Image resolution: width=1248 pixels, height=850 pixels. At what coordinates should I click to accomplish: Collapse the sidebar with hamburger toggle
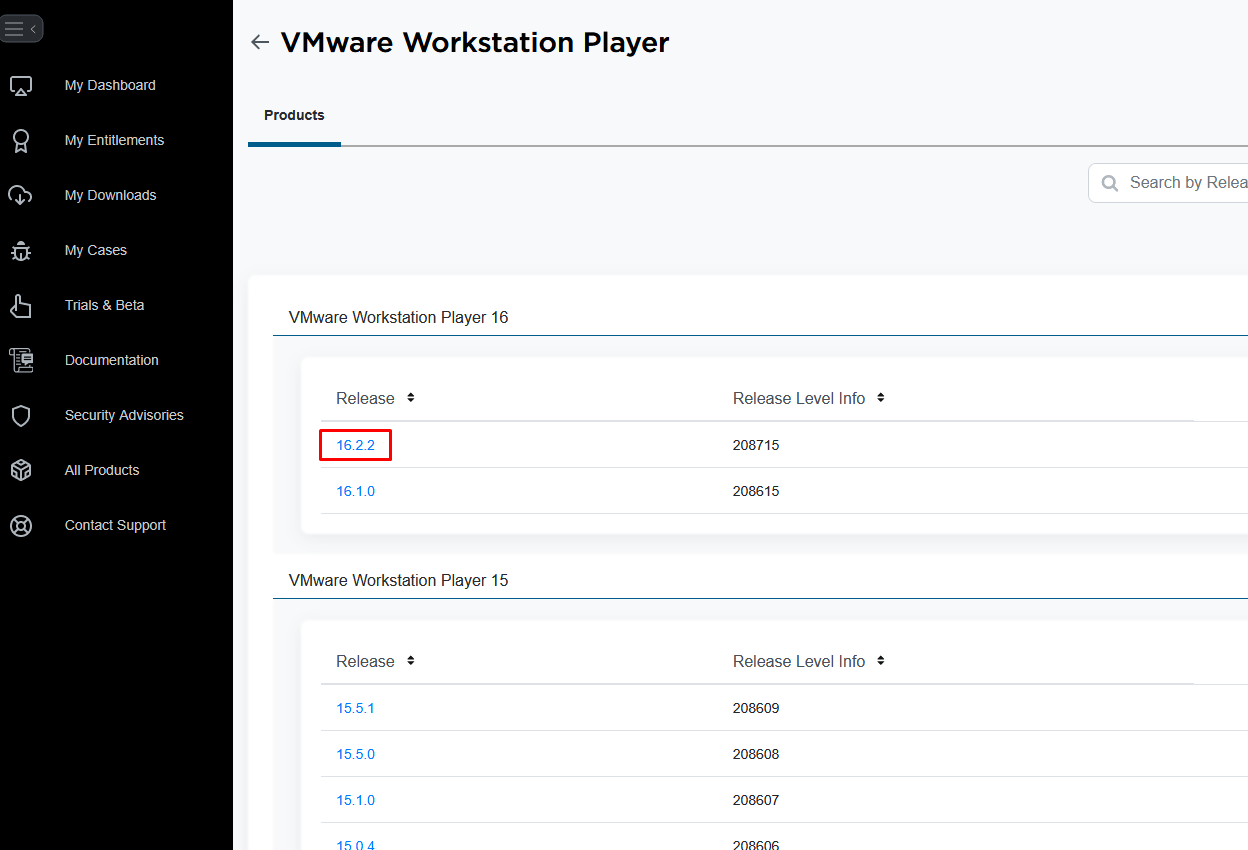tap(21, 29)
